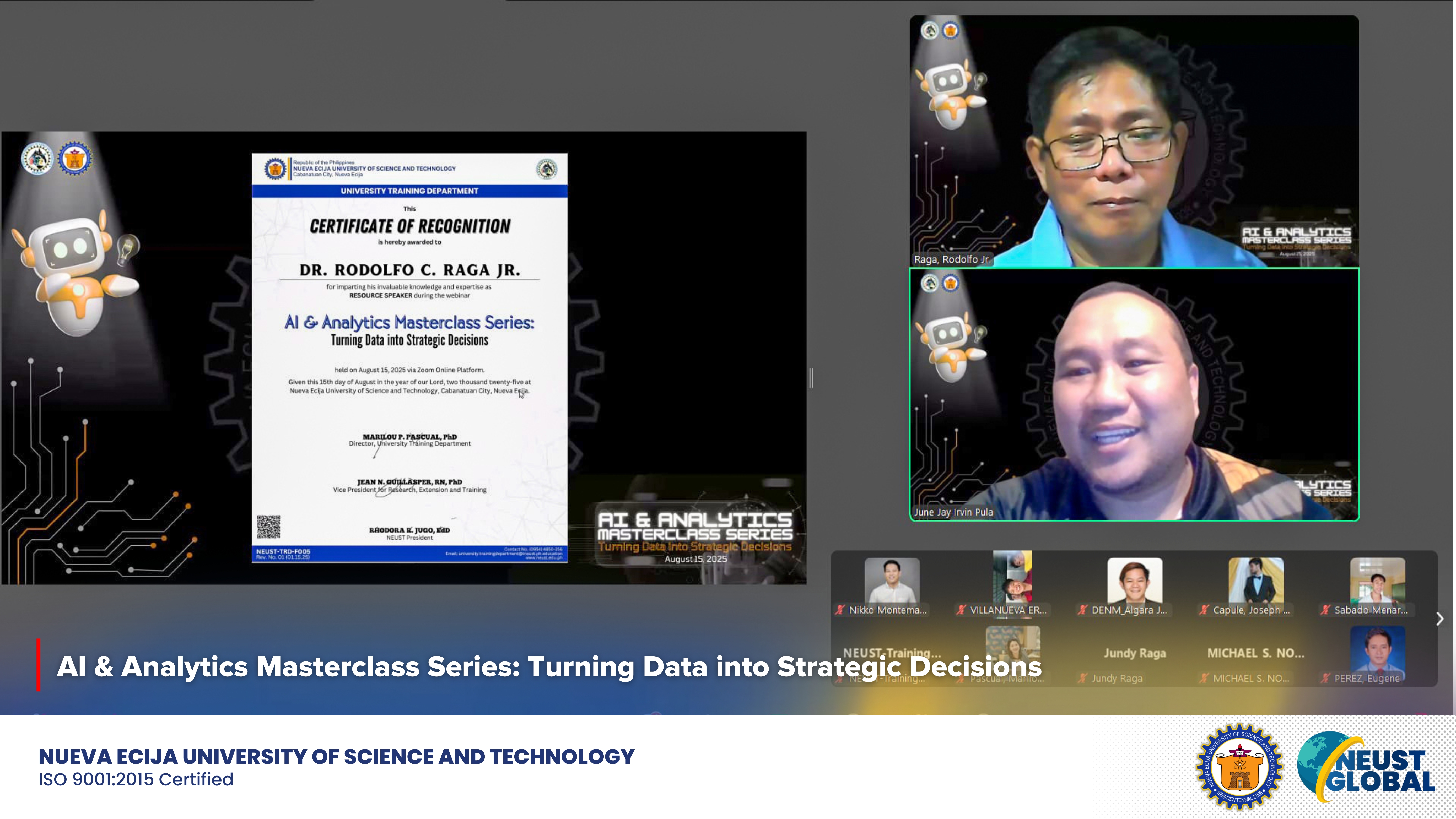The height and width of the screenshot is (819, 1456).
Task: Click 'ISO 9001:2015 Certified' text
Action: pyautogui.click(x=136, y=779)
